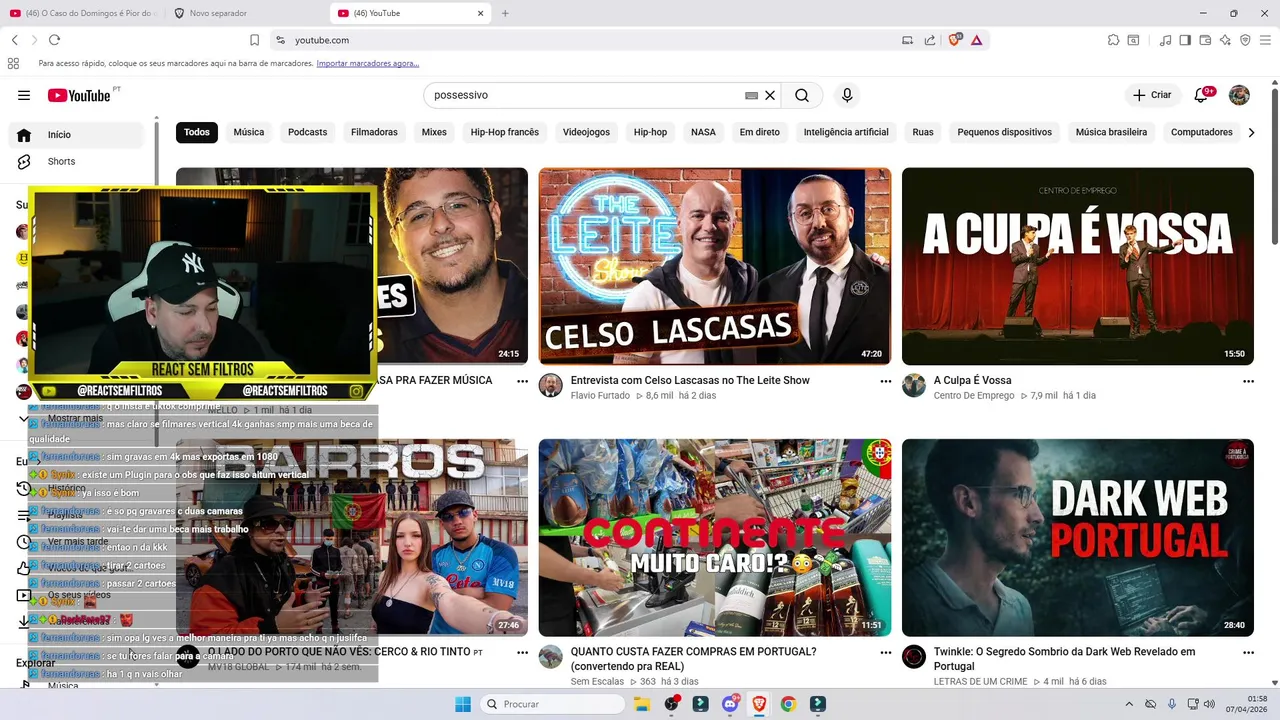Click the playlist music note toolbar icon
This screenshot has height=720, width=1280.
tap(1165, 40)
